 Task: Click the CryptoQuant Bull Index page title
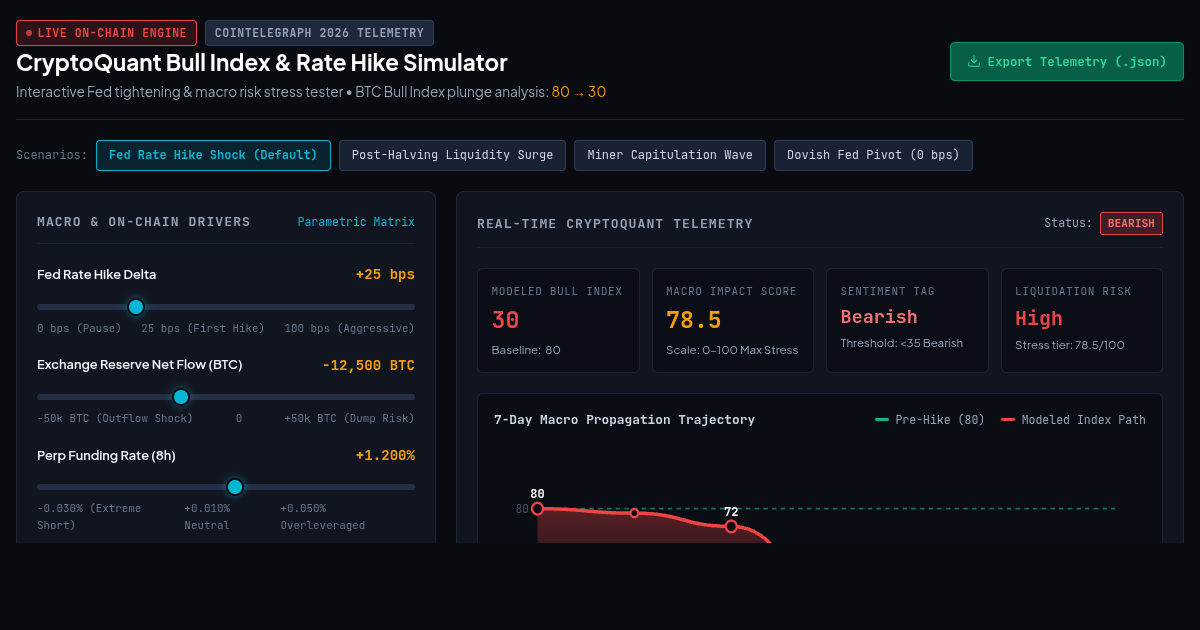[x=262, y=63]
